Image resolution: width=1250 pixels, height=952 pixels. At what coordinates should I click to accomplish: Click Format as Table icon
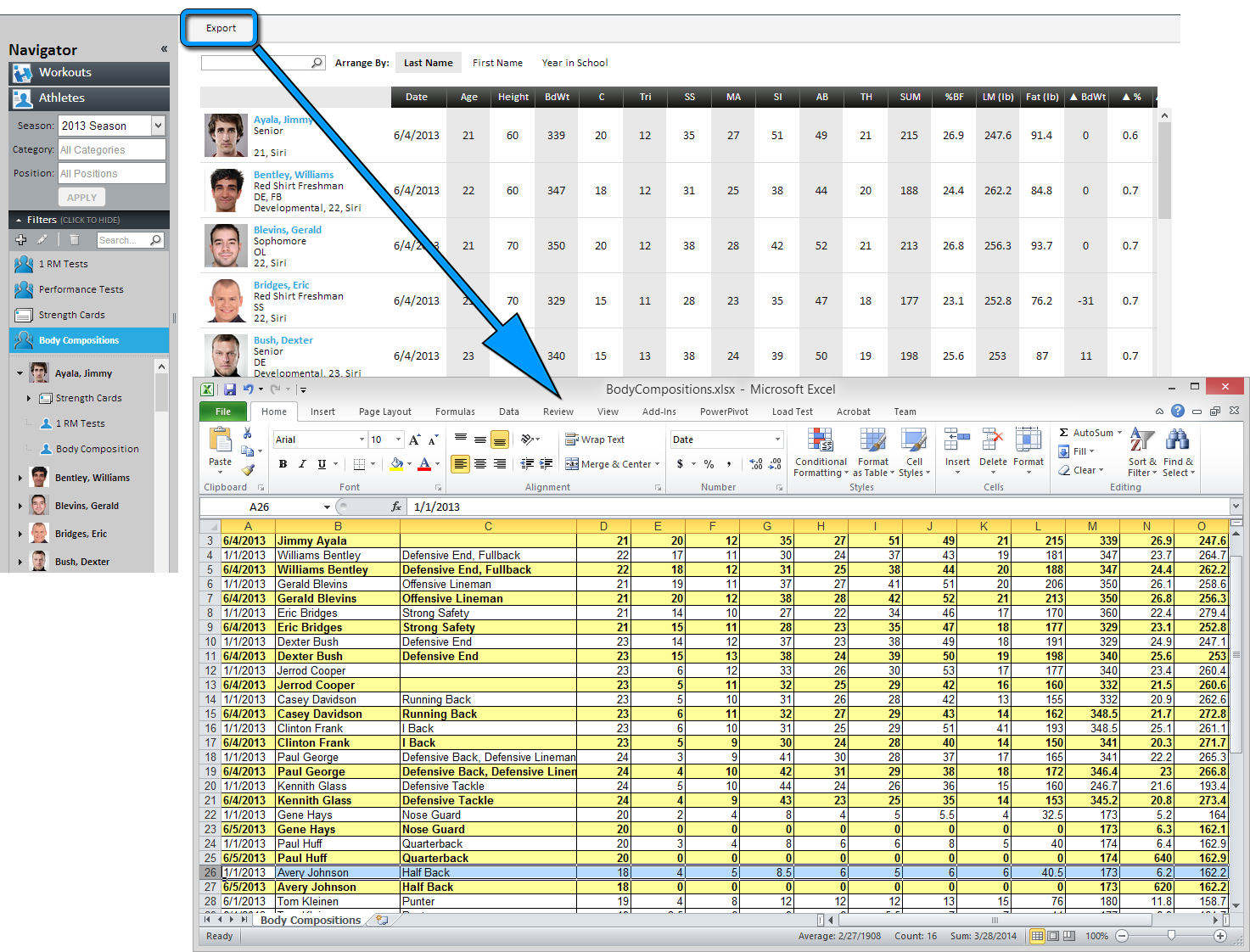tap(873, 441)
